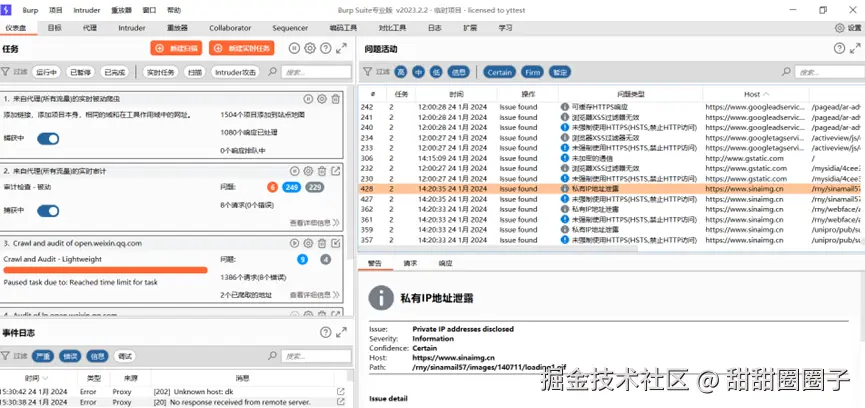Click search field in 事件日志 panel
The width and height of the screenshot is (865, 408).
pyautogui.click(x=316, y=356)
